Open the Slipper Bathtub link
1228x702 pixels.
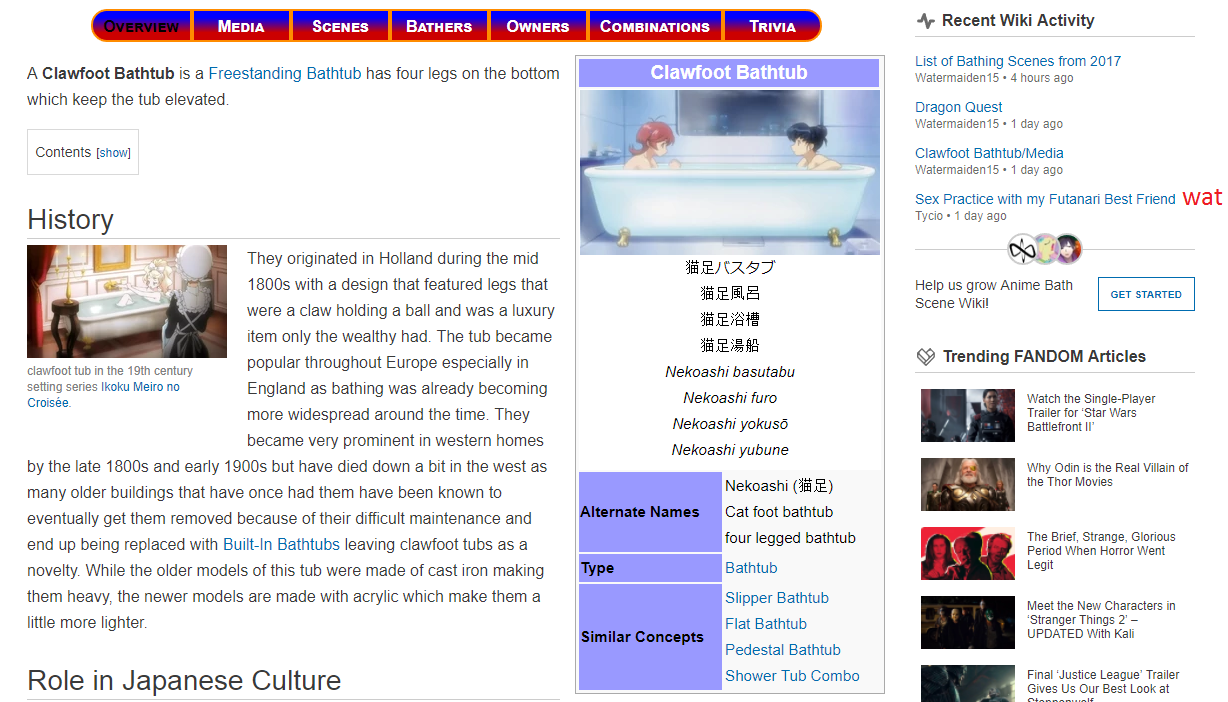click(x=777, y=597)
